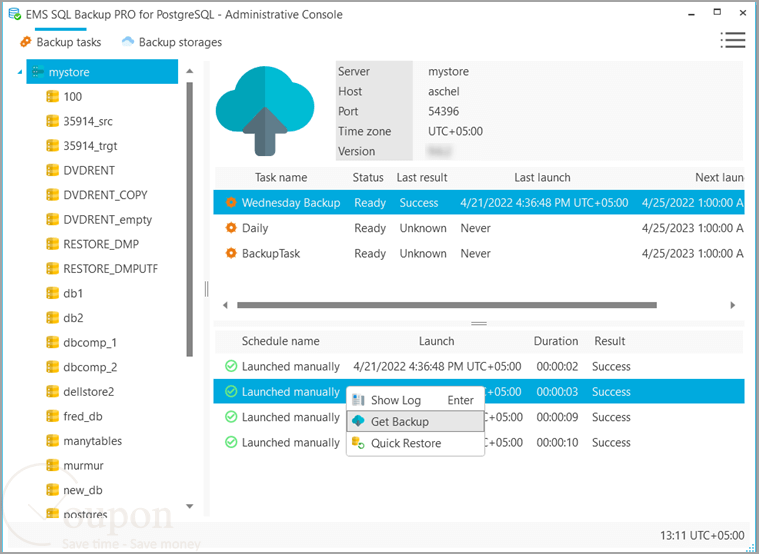
Task: Click the database icon next to db1
Action: click(x=52, y=293)
